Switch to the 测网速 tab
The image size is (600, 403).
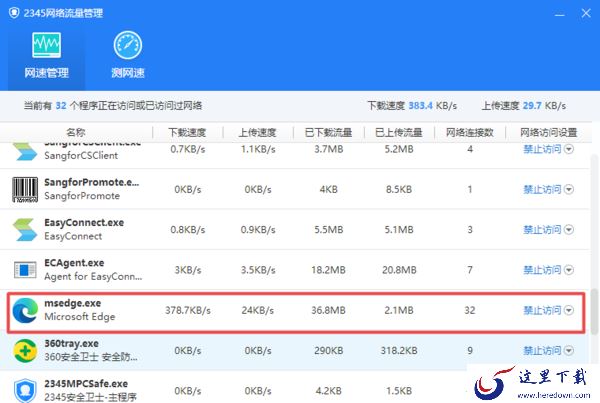128,56
